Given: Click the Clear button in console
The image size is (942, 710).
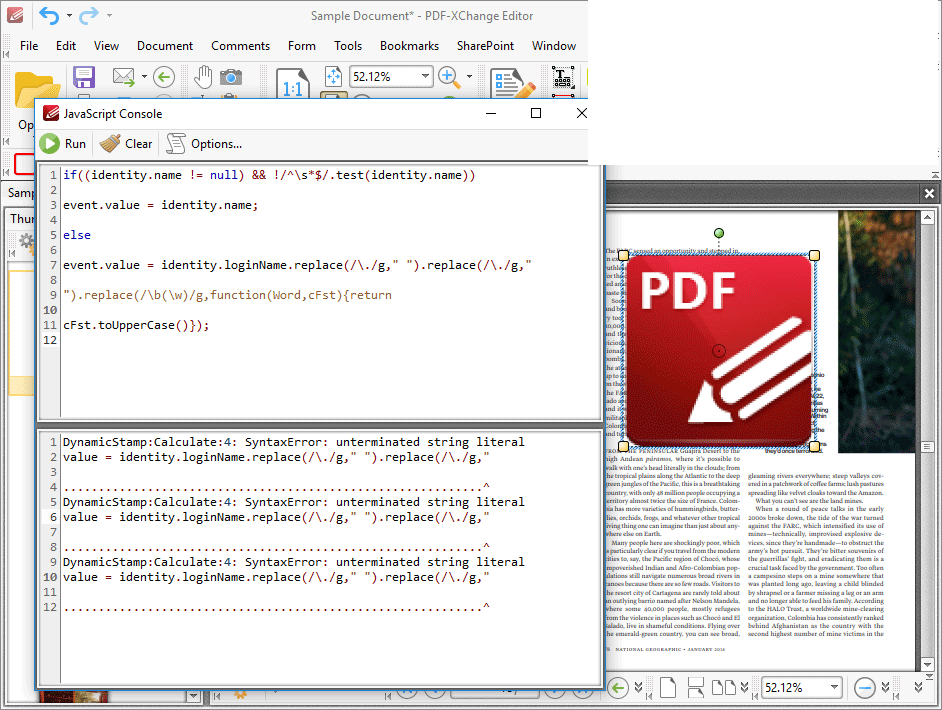Looking at the screenshot, I should click(126, 144).
